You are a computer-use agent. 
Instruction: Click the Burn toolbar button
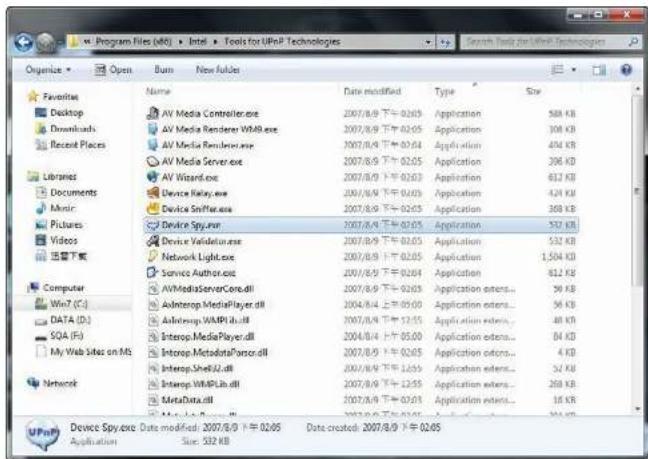164,70
